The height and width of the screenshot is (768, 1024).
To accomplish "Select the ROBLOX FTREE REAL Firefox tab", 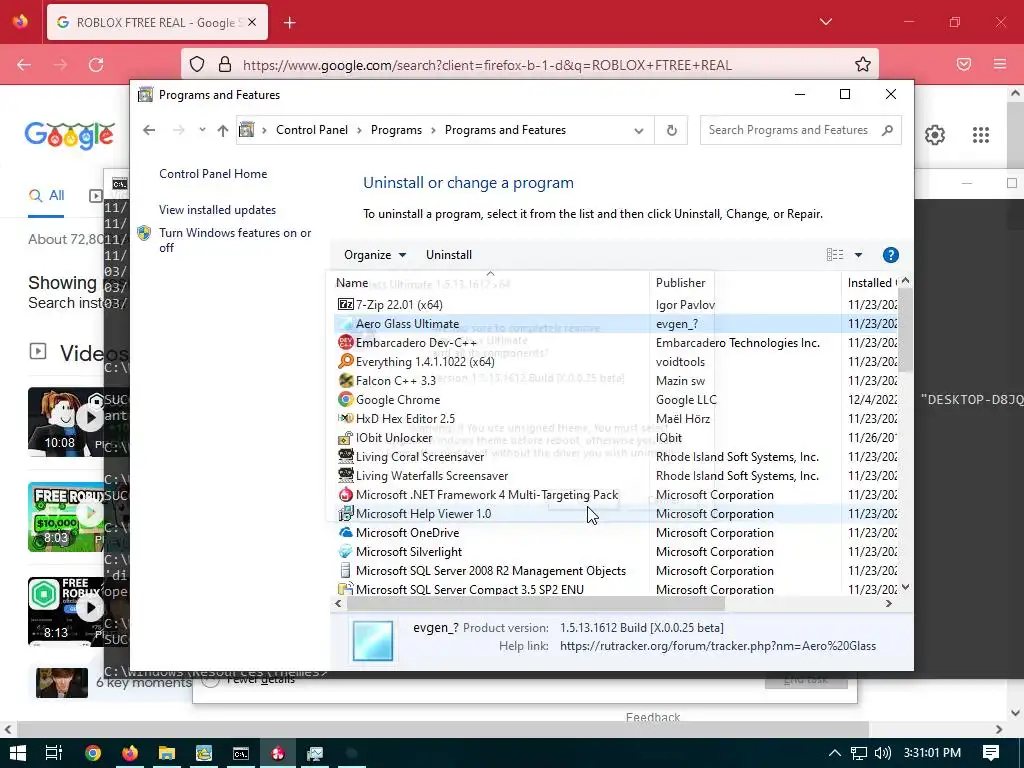I will 157,22.
